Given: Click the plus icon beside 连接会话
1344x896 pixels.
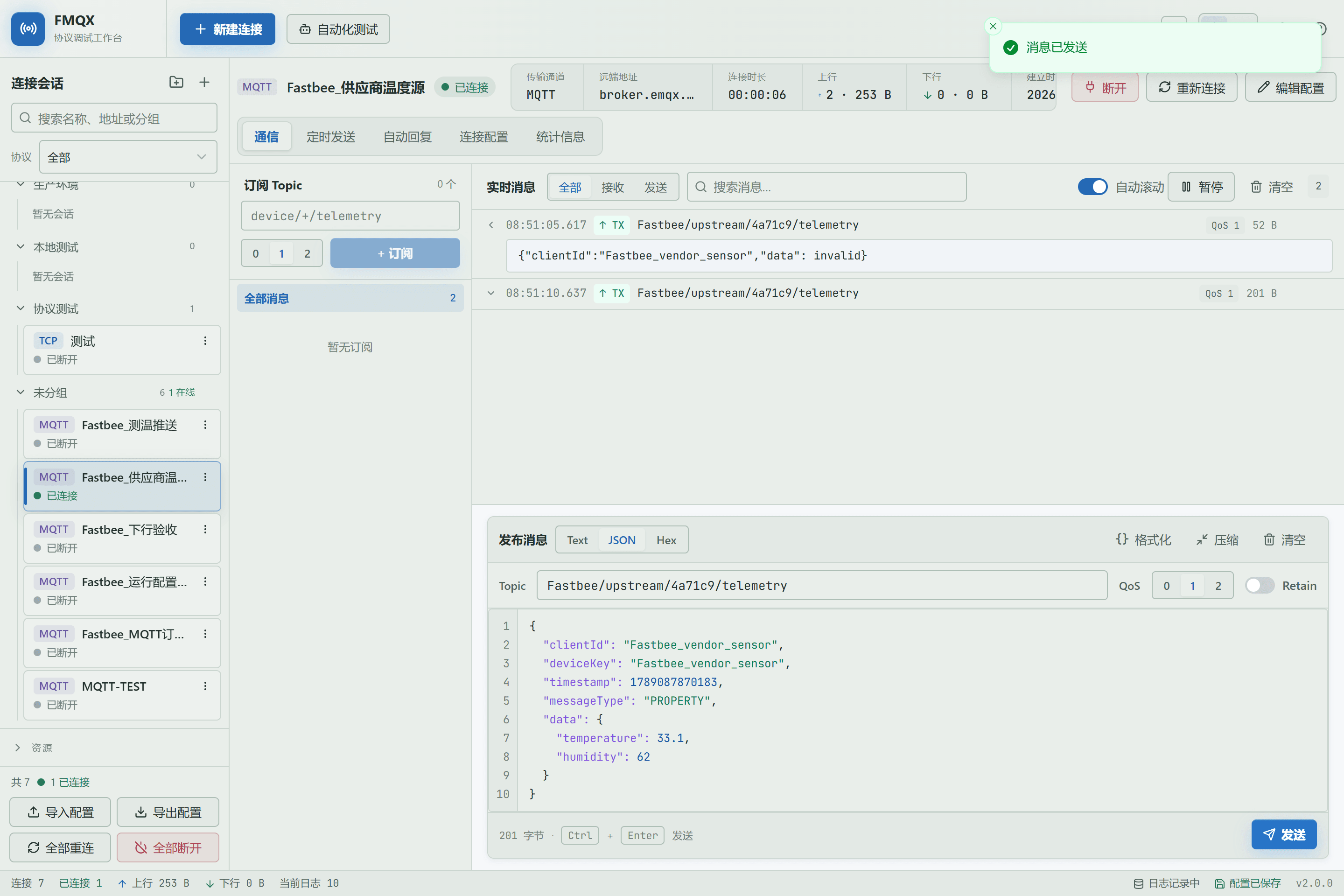Looking at the screenshot, I should coord(204,82).
